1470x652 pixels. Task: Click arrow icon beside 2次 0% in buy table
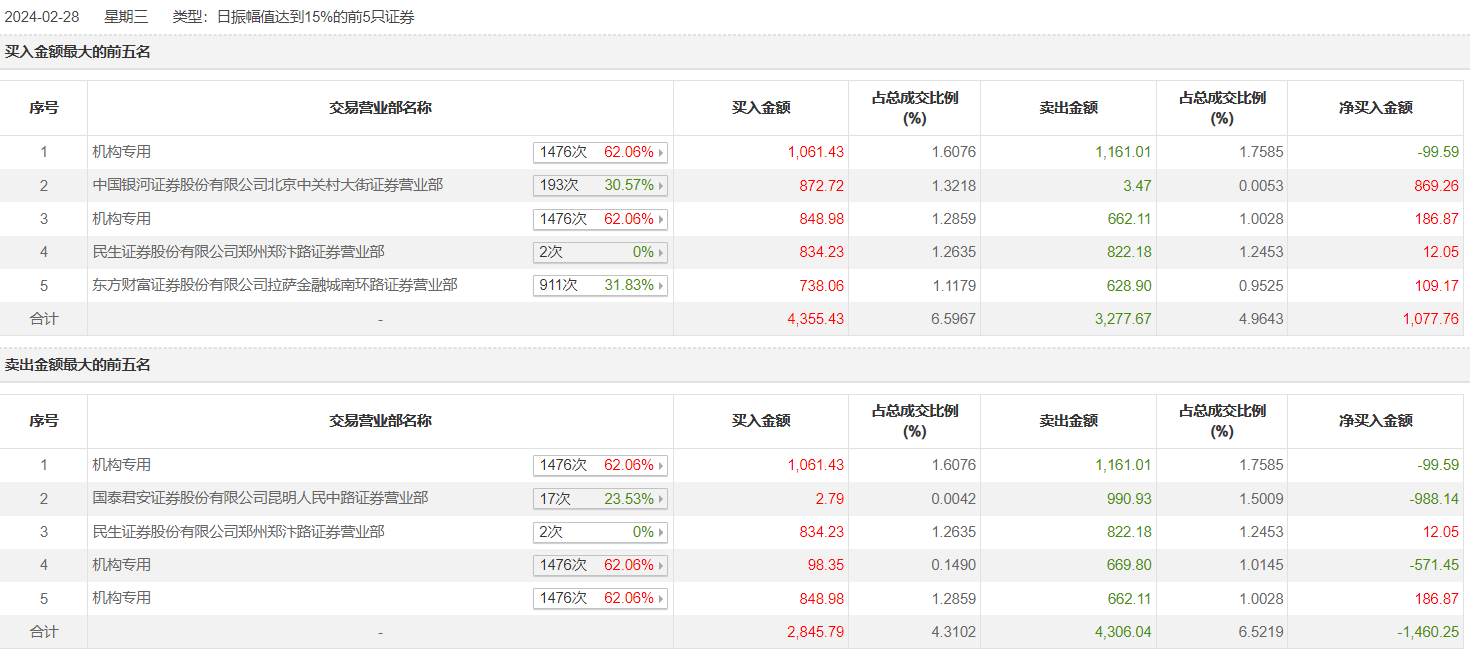[x=661, y=252]
